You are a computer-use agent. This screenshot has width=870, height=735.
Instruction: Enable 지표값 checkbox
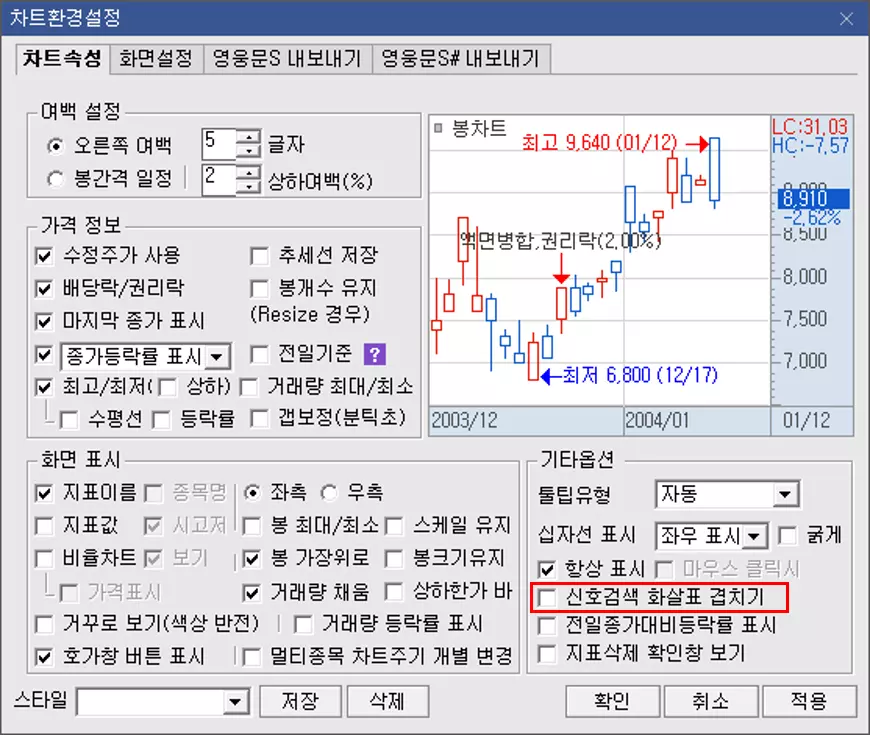(x=44, y=526)
